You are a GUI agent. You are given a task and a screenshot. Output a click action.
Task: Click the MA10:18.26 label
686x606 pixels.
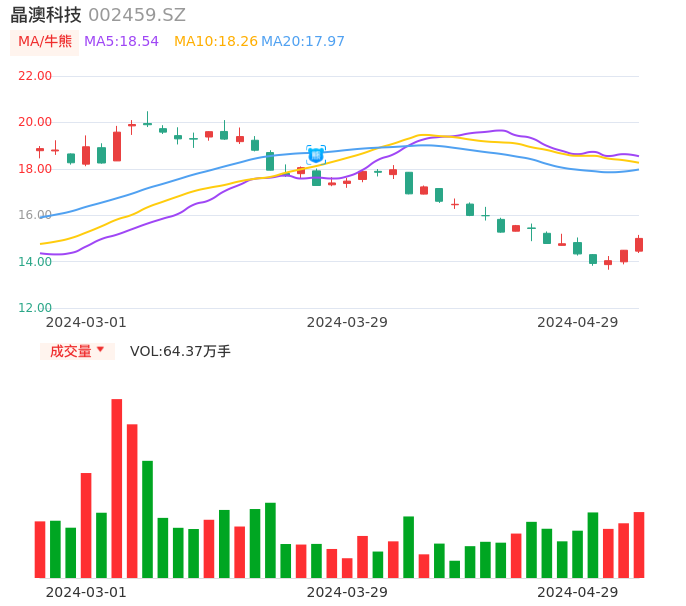(216, 42)
